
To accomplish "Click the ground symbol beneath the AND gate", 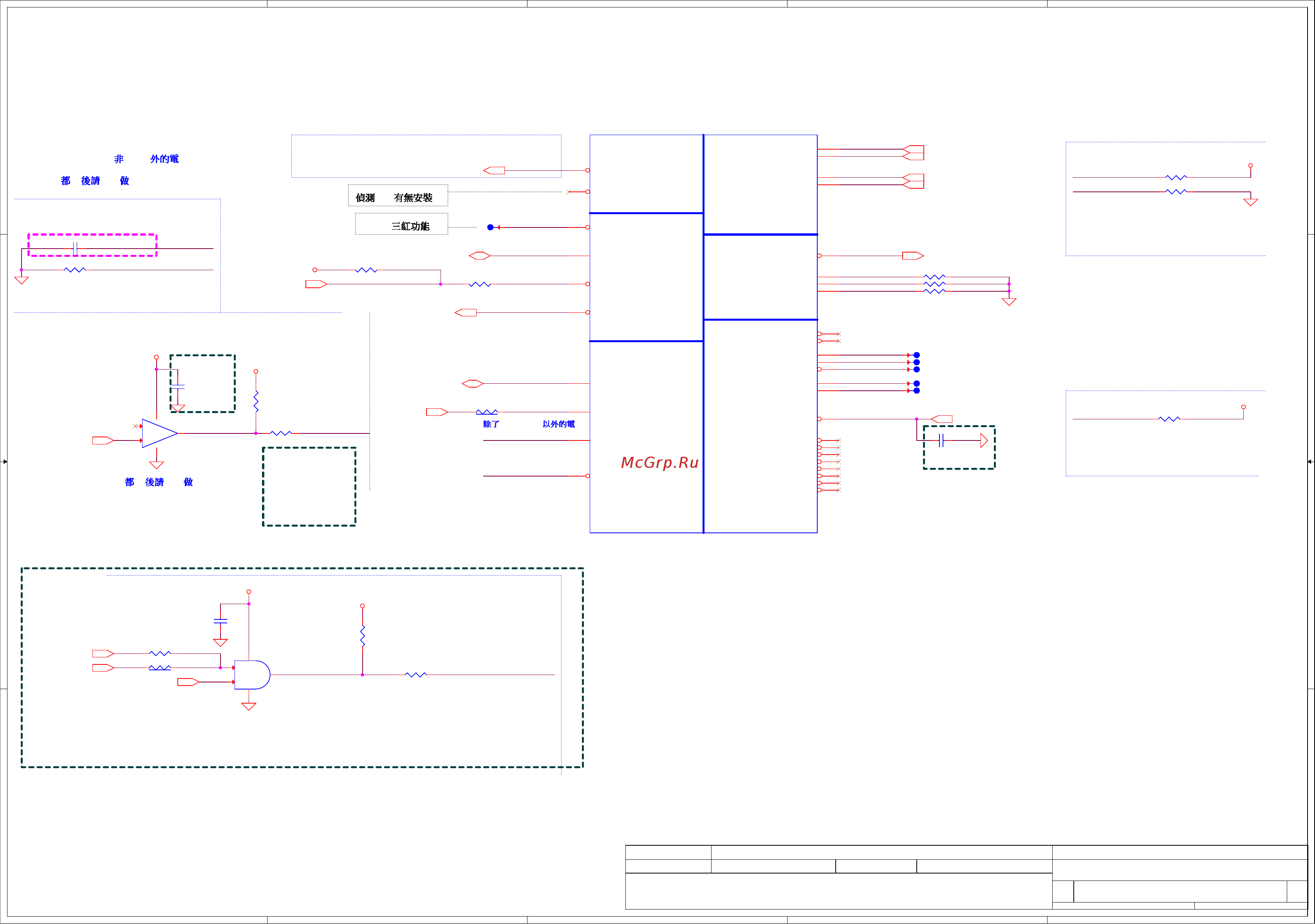I will pos(249,706).
